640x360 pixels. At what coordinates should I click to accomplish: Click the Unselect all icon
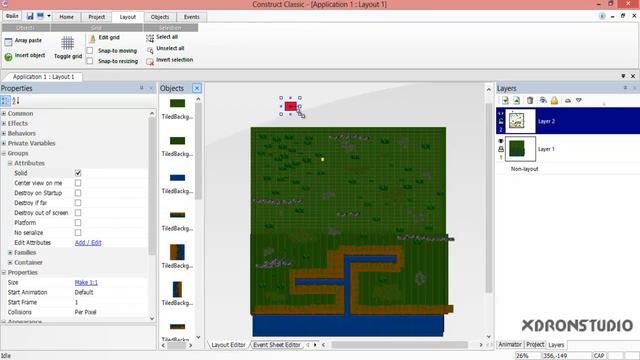[150, 50]
